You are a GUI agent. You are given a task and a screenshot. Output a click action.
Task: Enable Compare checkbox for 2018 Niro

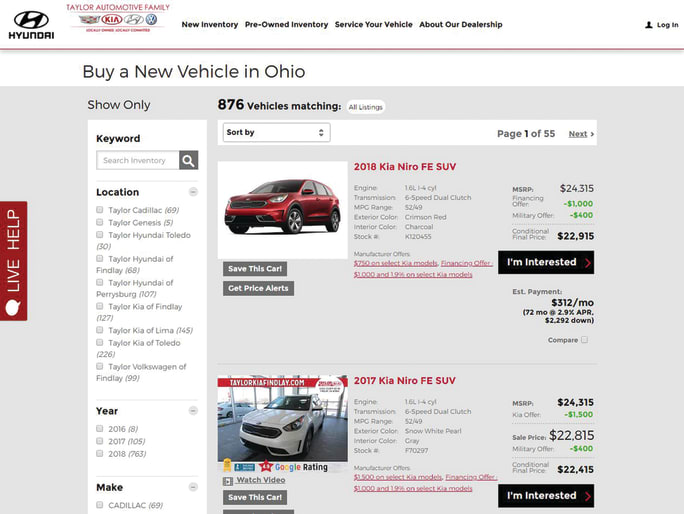click(x=585, y=340)
